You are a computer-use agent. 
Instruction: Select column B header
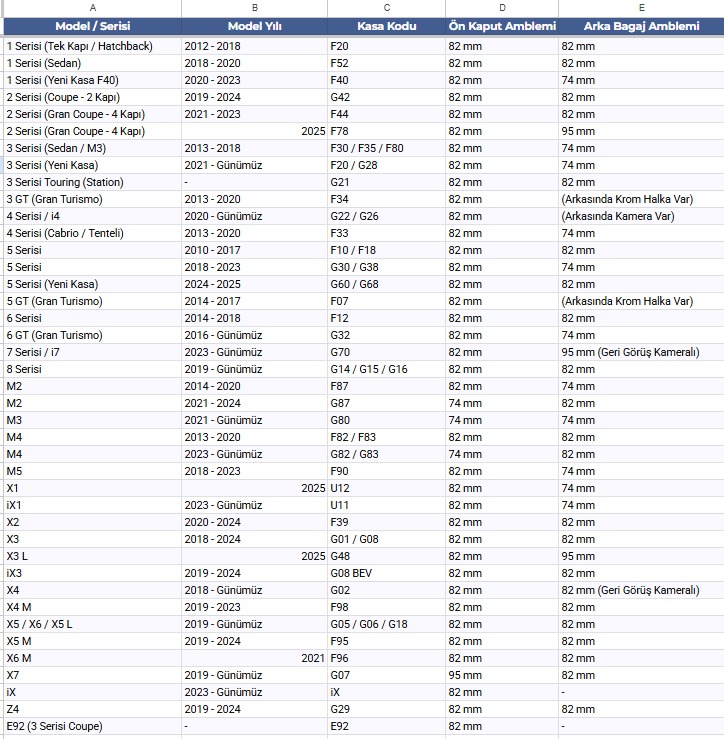pyautogui.click(x=255, y=8)
